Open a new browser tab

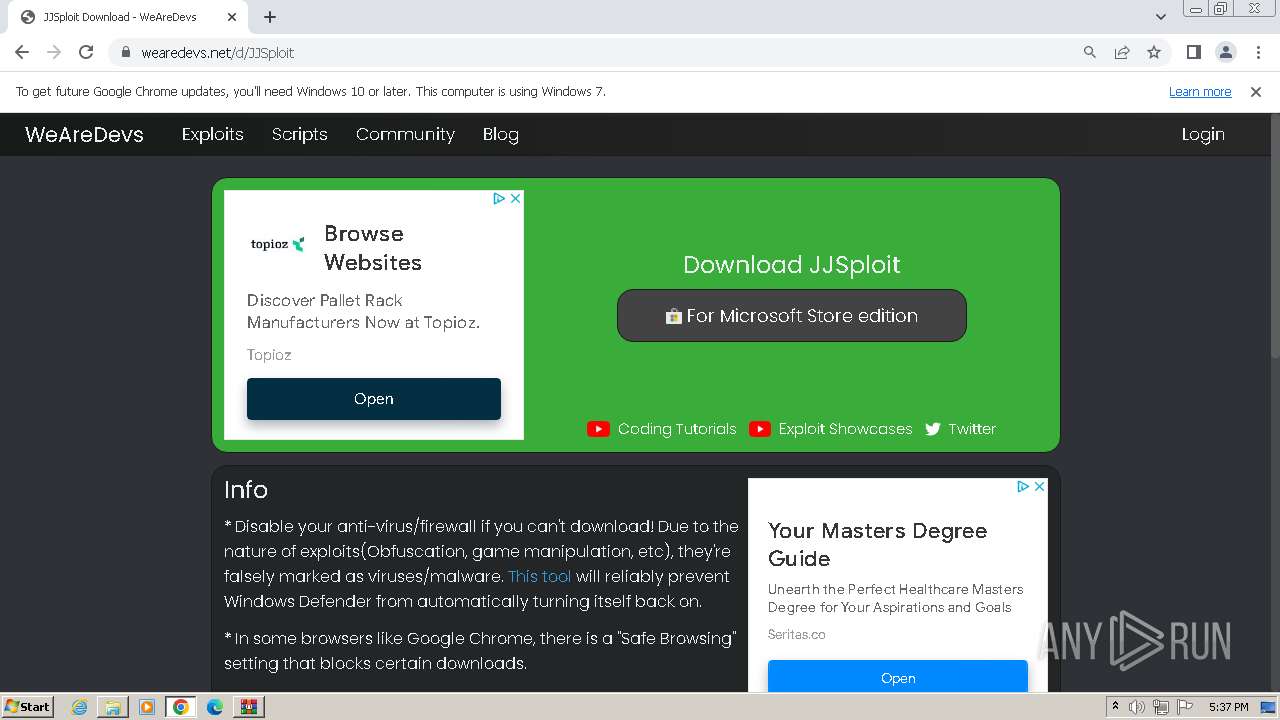(x=270, y=17)
